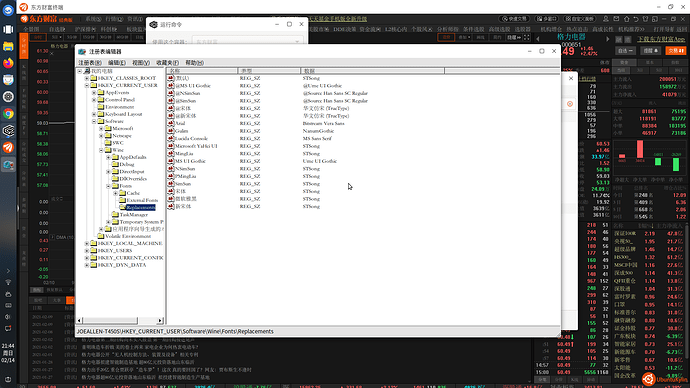Collapse the Wine key in the tree
690x388 pixels.
(x=101, y=150)
